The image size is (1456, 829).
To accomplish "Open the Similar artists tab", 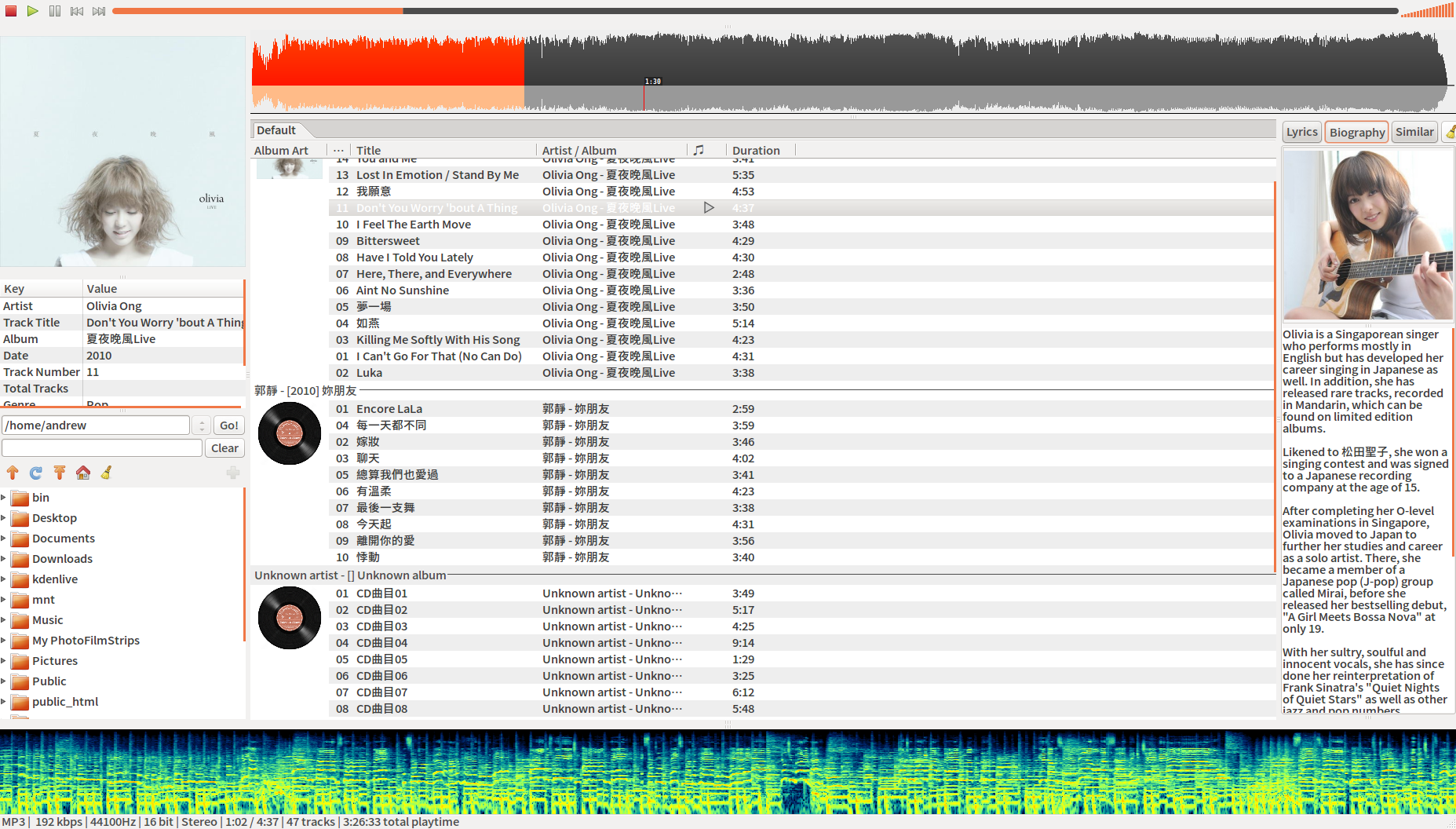I will pyautogui.click(x=1414, y=132).
